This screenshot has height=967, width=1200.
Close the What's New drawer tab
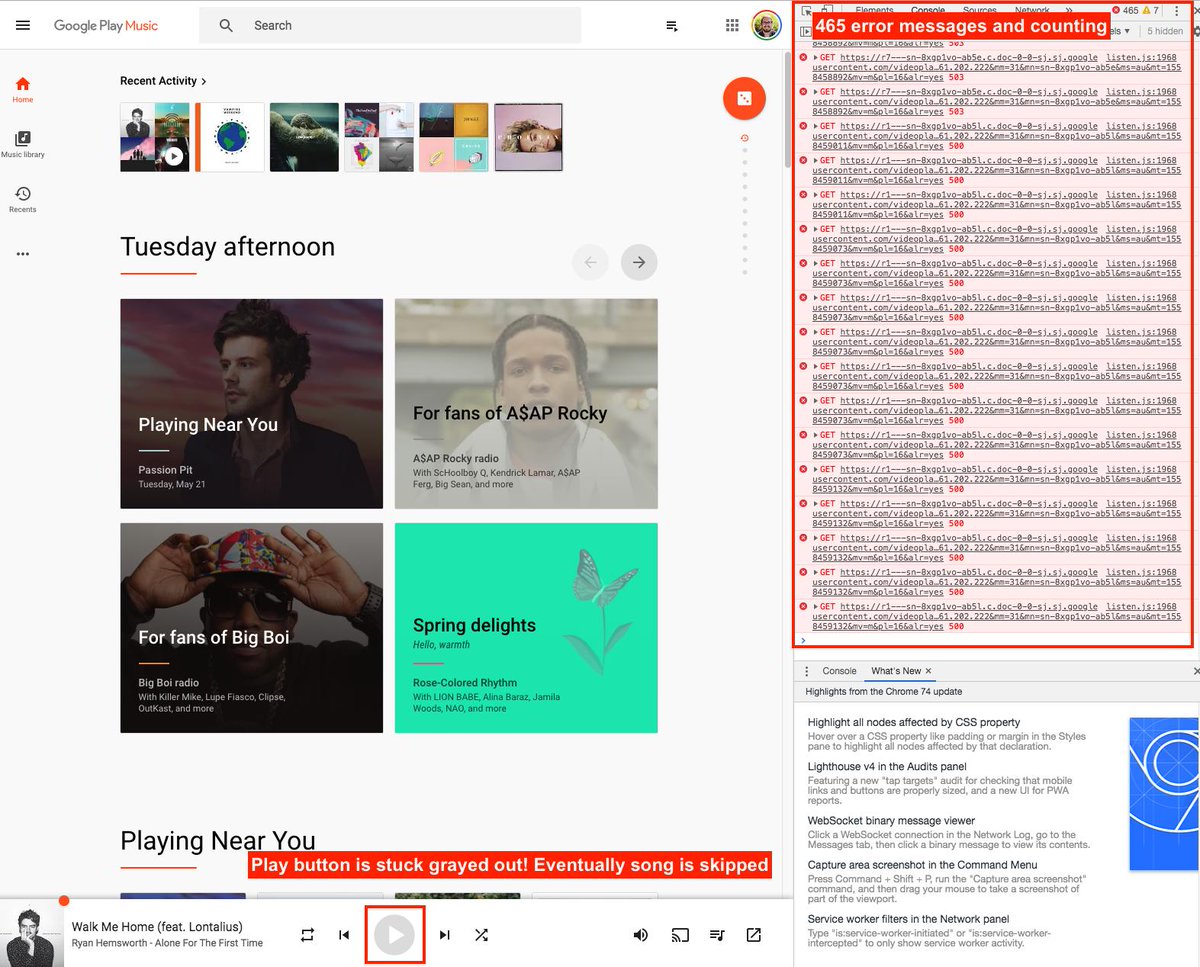(928, 671)
